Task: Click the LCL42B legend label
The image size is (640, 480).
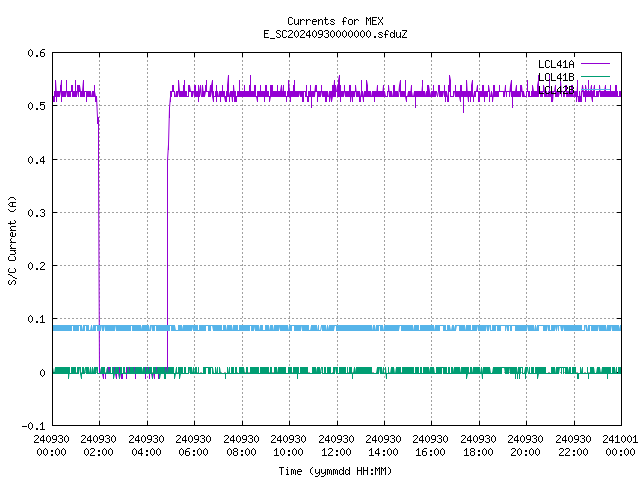Action: (x=556, y=90)
